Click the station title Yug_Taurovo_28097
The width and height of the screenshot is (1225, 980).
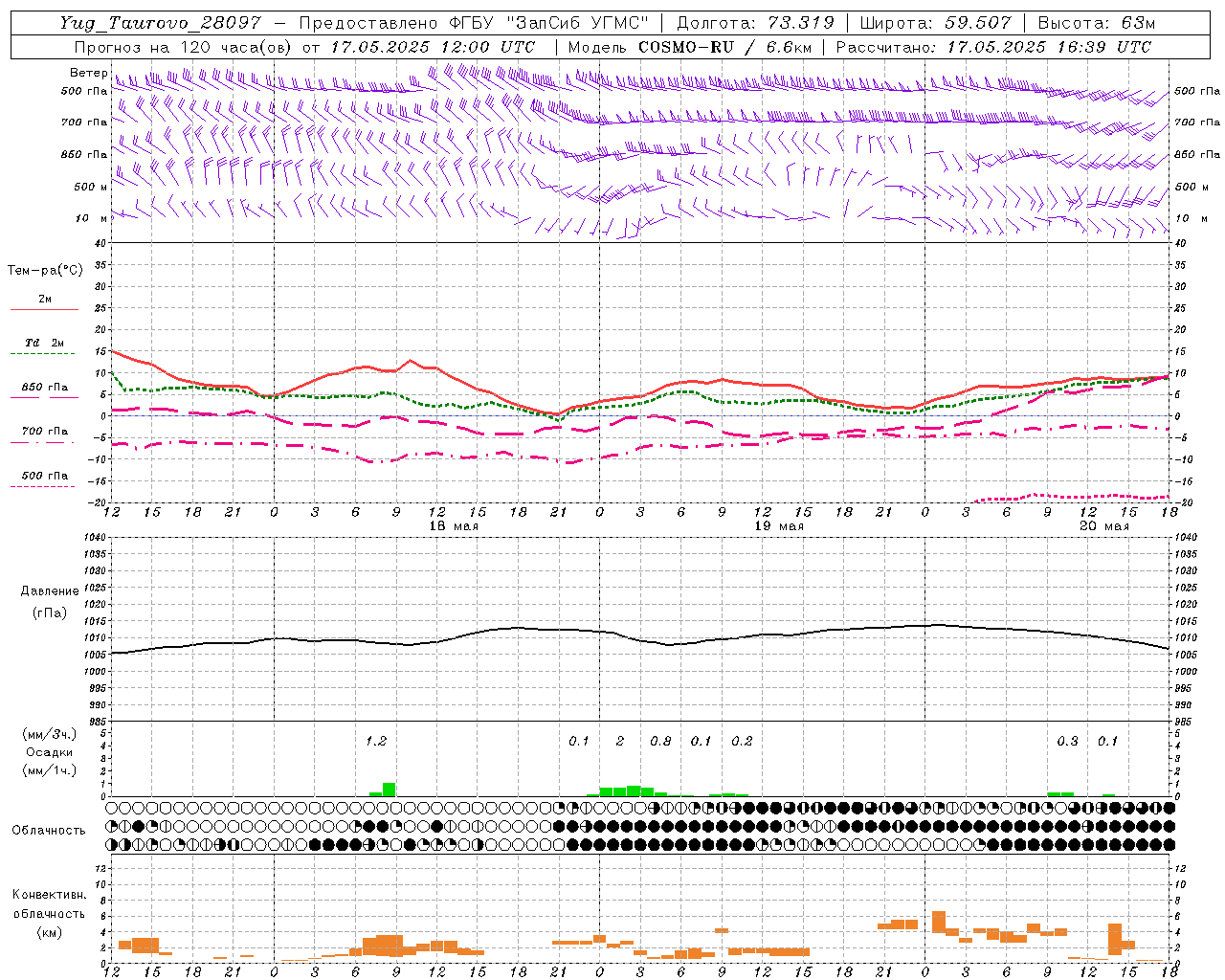coord(160,24)
